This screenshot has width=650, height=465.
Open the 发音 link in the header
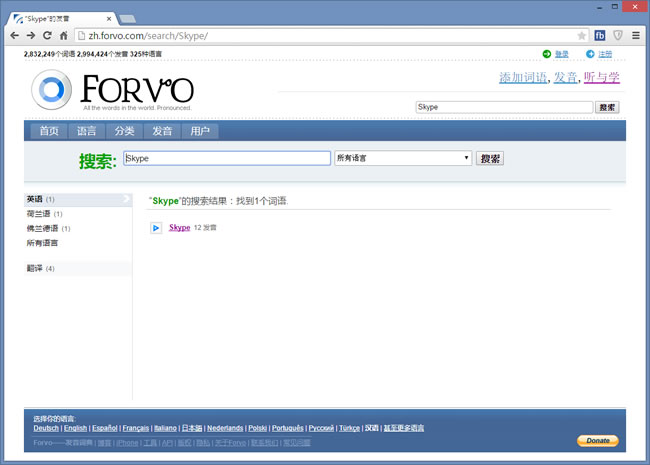(x=565, y=78)
